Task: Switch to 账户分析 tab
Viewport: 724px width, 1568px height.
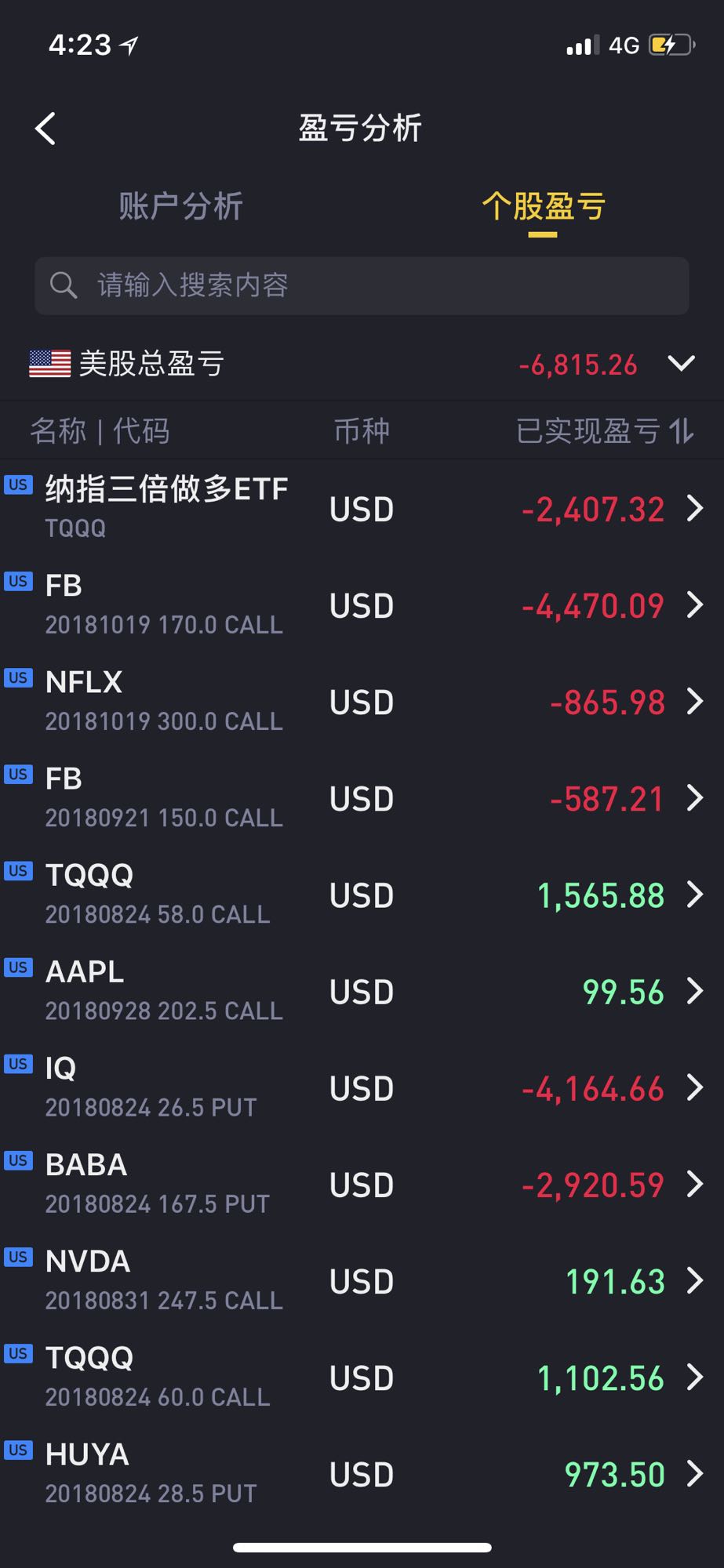Action: (181, 207)
